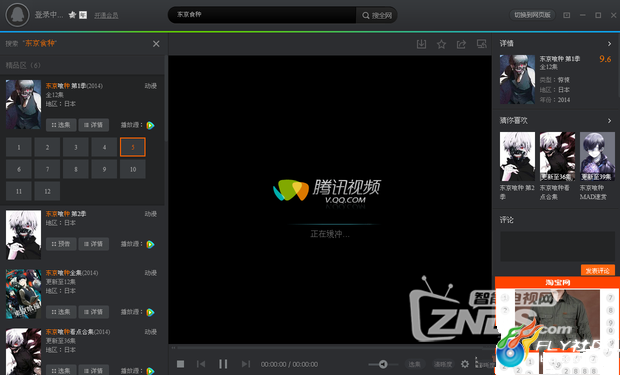Open player settings gear icon
620x375 pixels.
465,364
